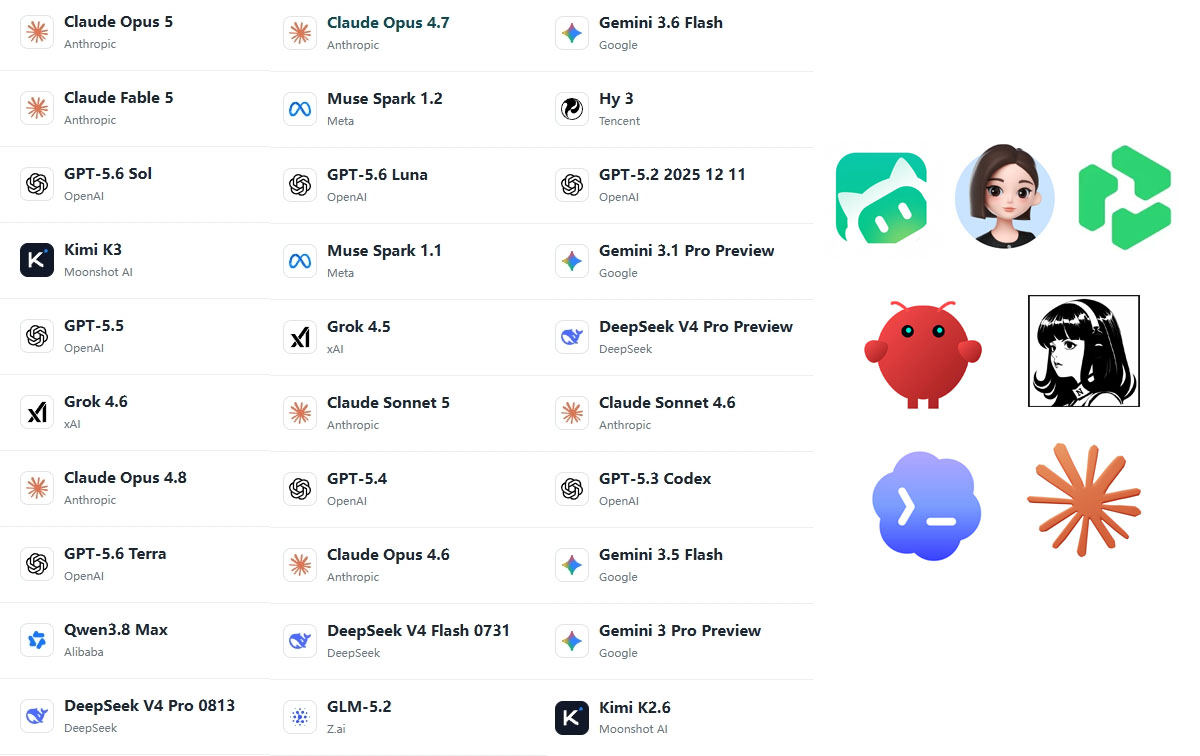1200x756 pixels.
Task: Click the OpenAI logo next to GPT-5.6 Sol
Action: [x=37, y=183]
